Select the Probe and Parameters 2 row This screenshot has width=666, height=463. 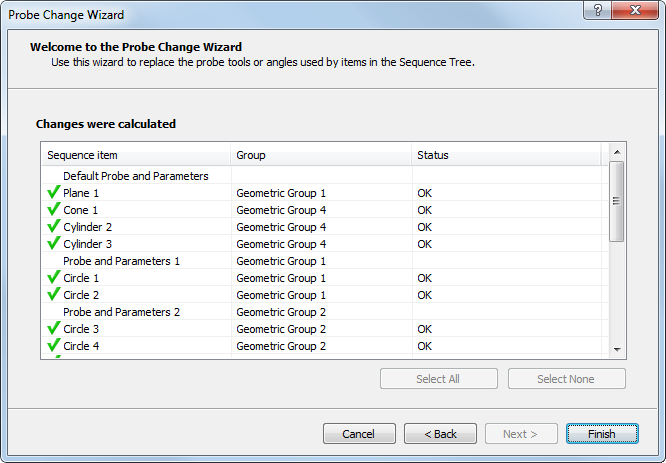tap(121, 312)
